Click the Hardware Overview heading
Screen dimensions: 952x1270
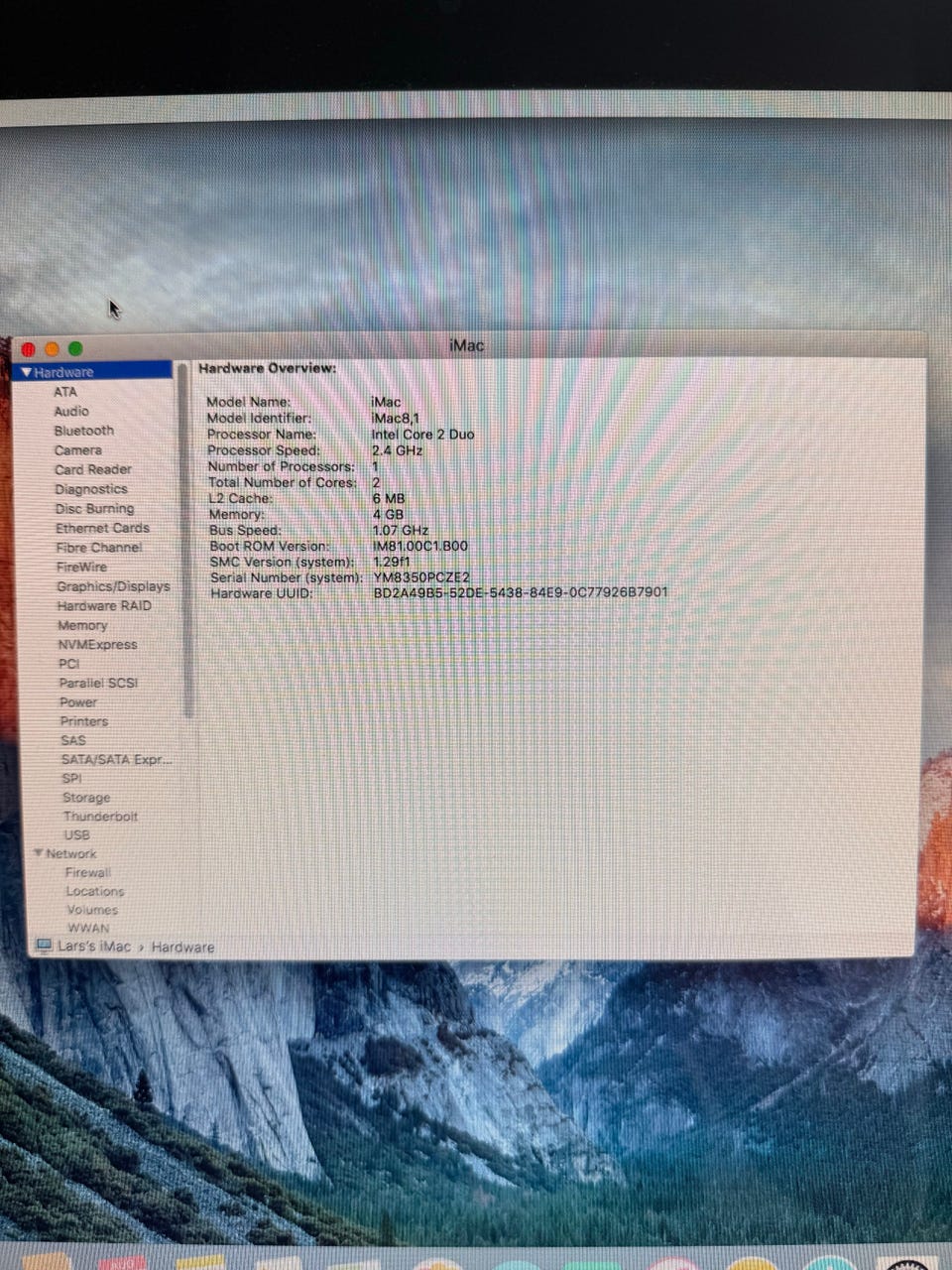pos(268,368)
